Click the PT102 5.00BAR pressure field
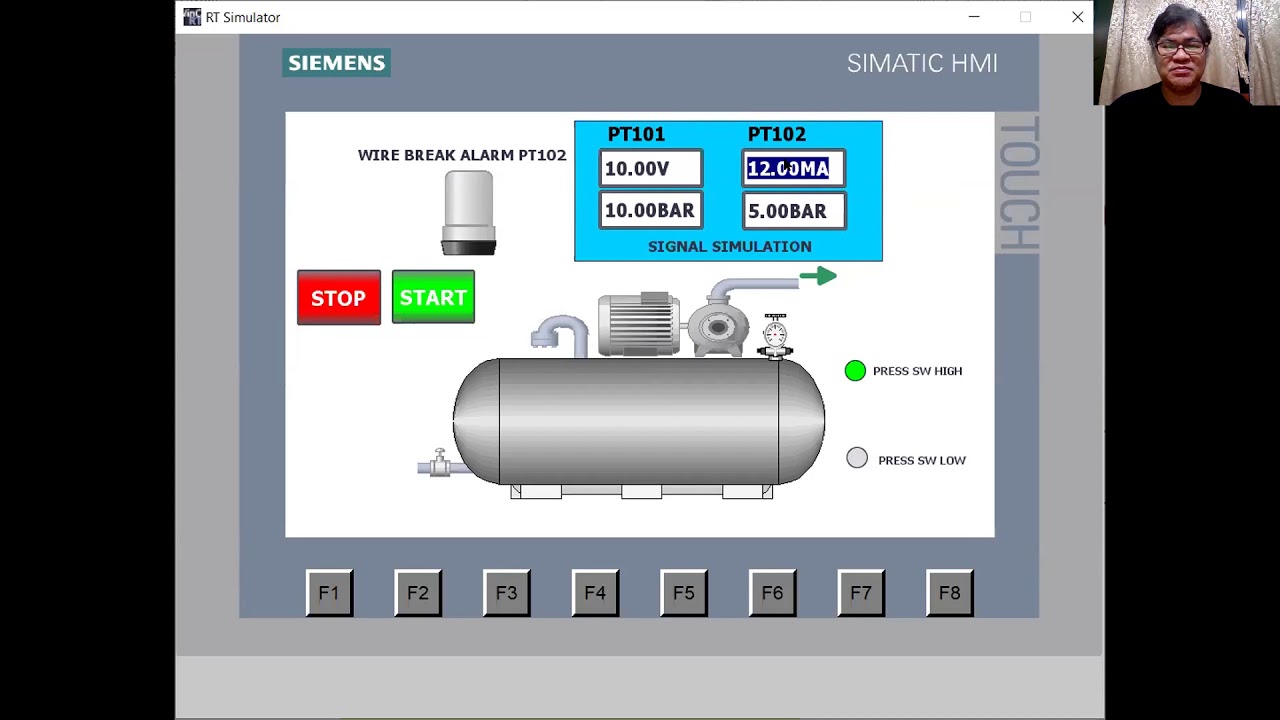 click(x=794, y=211)
